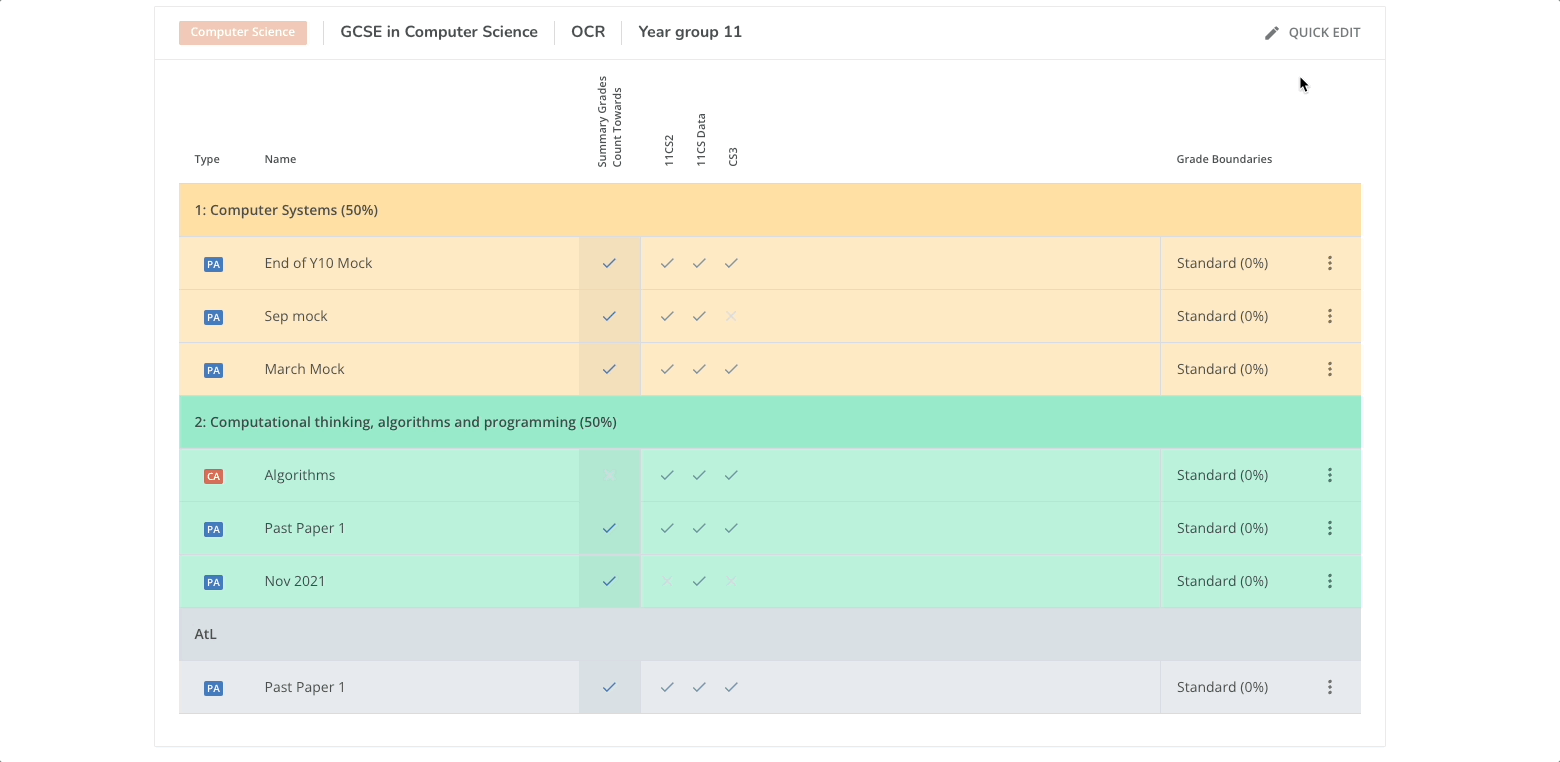The image size is (1560, 762).
Task: Select the OCR exam board label
Action: pos(588,31)
